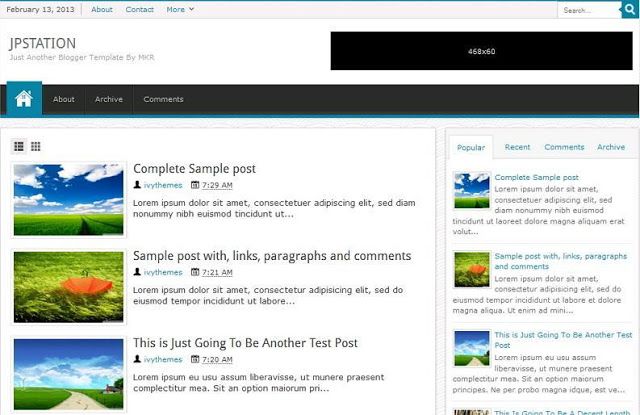Click author icon beside Complete Sample post
This screenshot has height=415, width=640.
tap(137, 185)
